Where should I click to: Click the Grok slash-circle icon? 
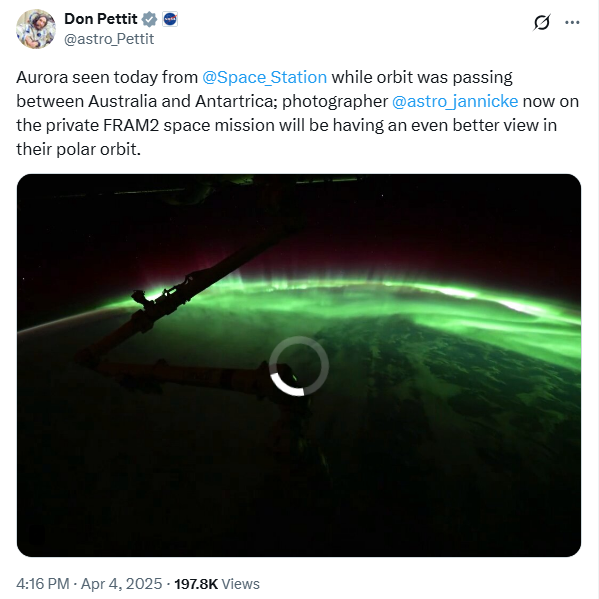pos(542,23)
